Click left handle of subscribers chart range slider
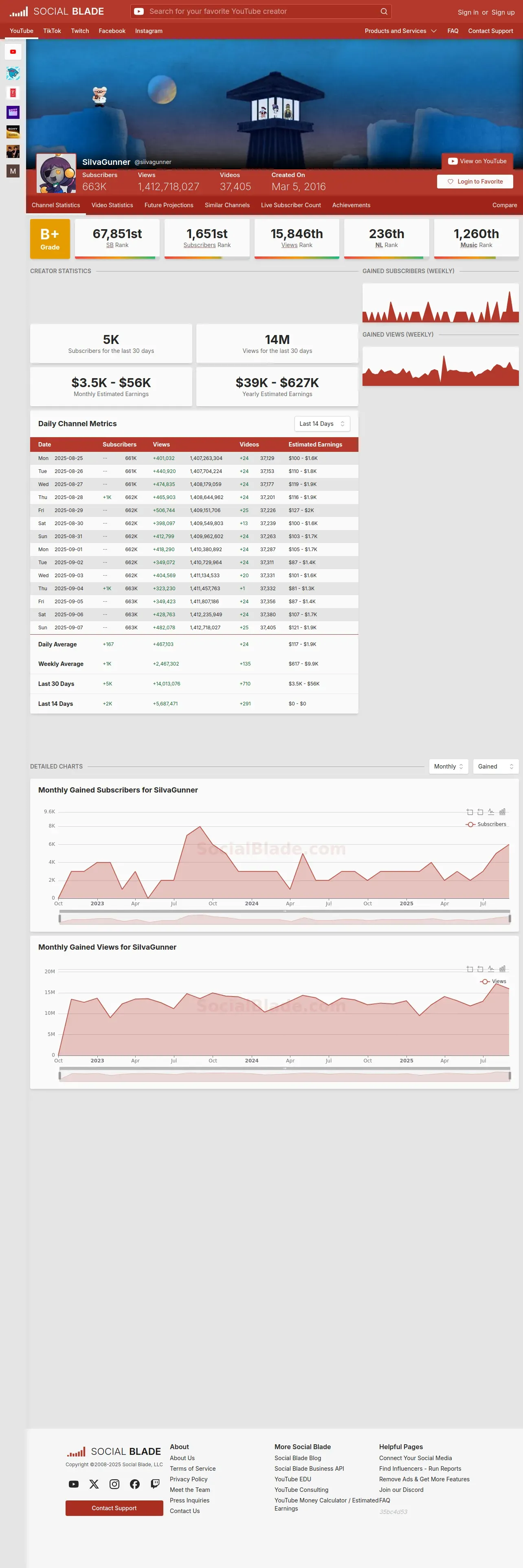Screen dimensions: 523x1568 (x=59, y=918)
